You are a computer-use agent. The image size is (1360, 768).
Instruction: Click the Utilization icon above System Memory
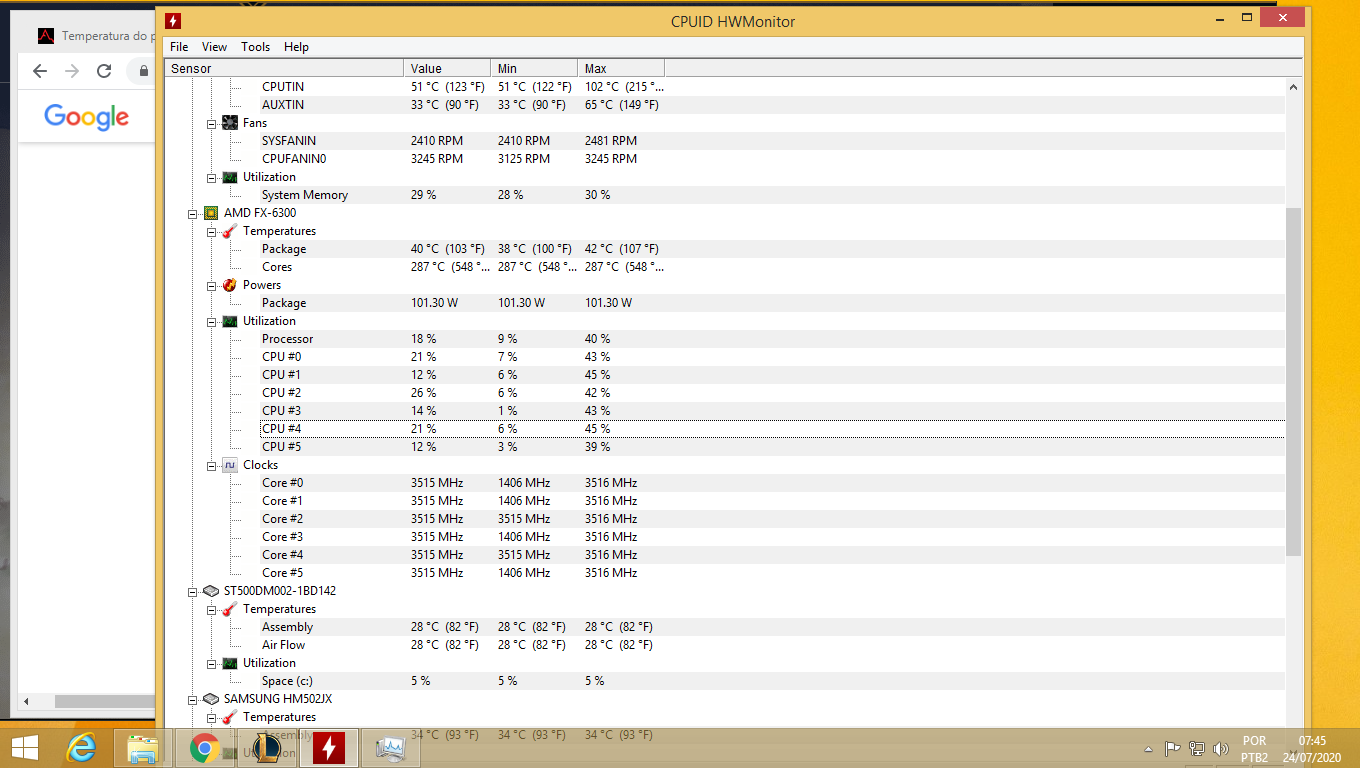click(x=230, y=177)
